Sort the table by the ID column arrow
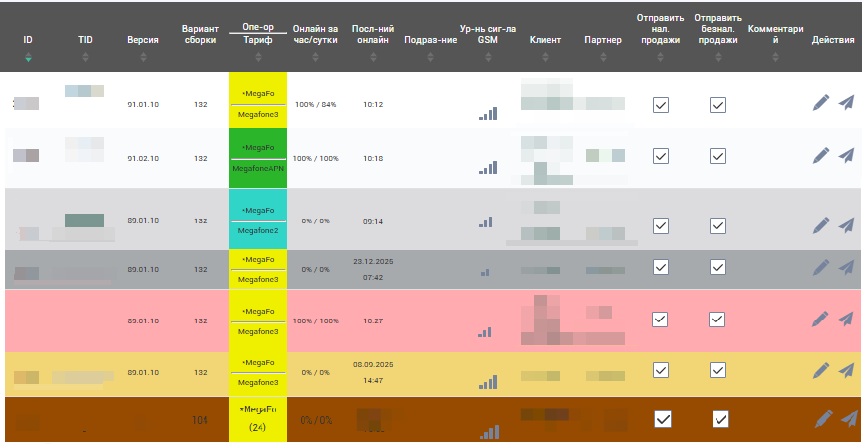Screen dimensions: 867x444 (x=28, y=58)
